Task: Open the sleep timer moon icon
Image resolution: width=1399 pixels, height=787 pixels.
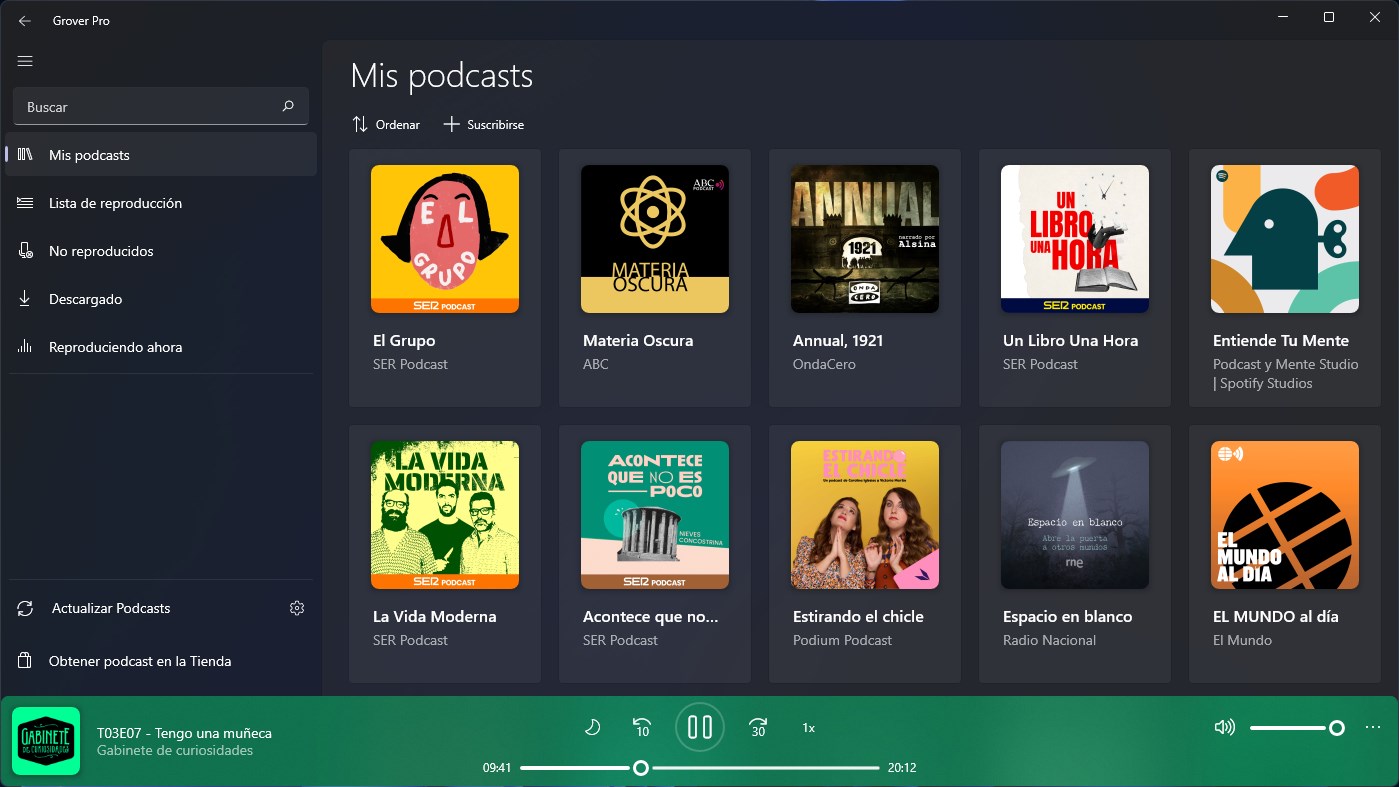Action: (592, 728)
